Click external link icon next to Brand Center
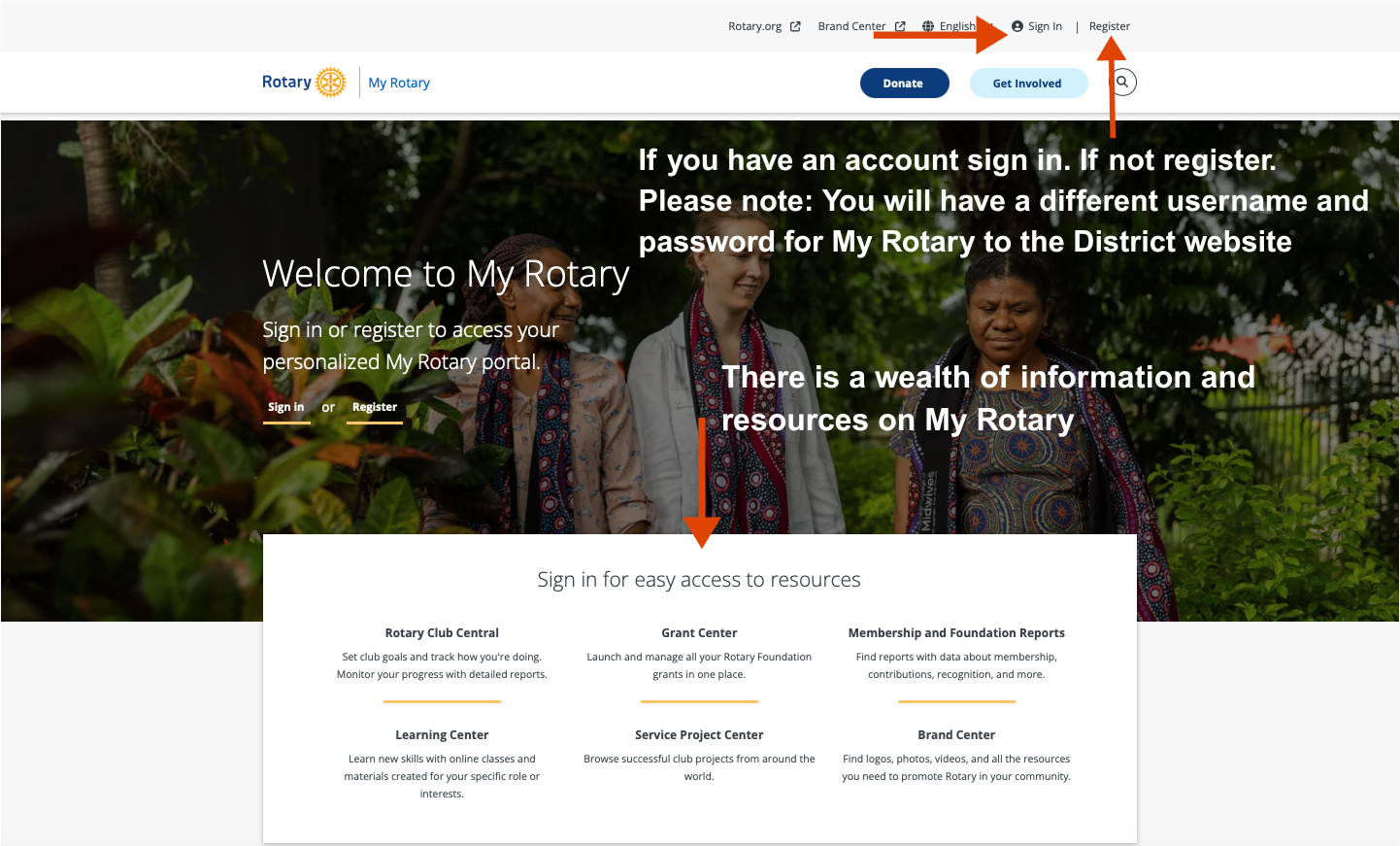 coord(900,26)
